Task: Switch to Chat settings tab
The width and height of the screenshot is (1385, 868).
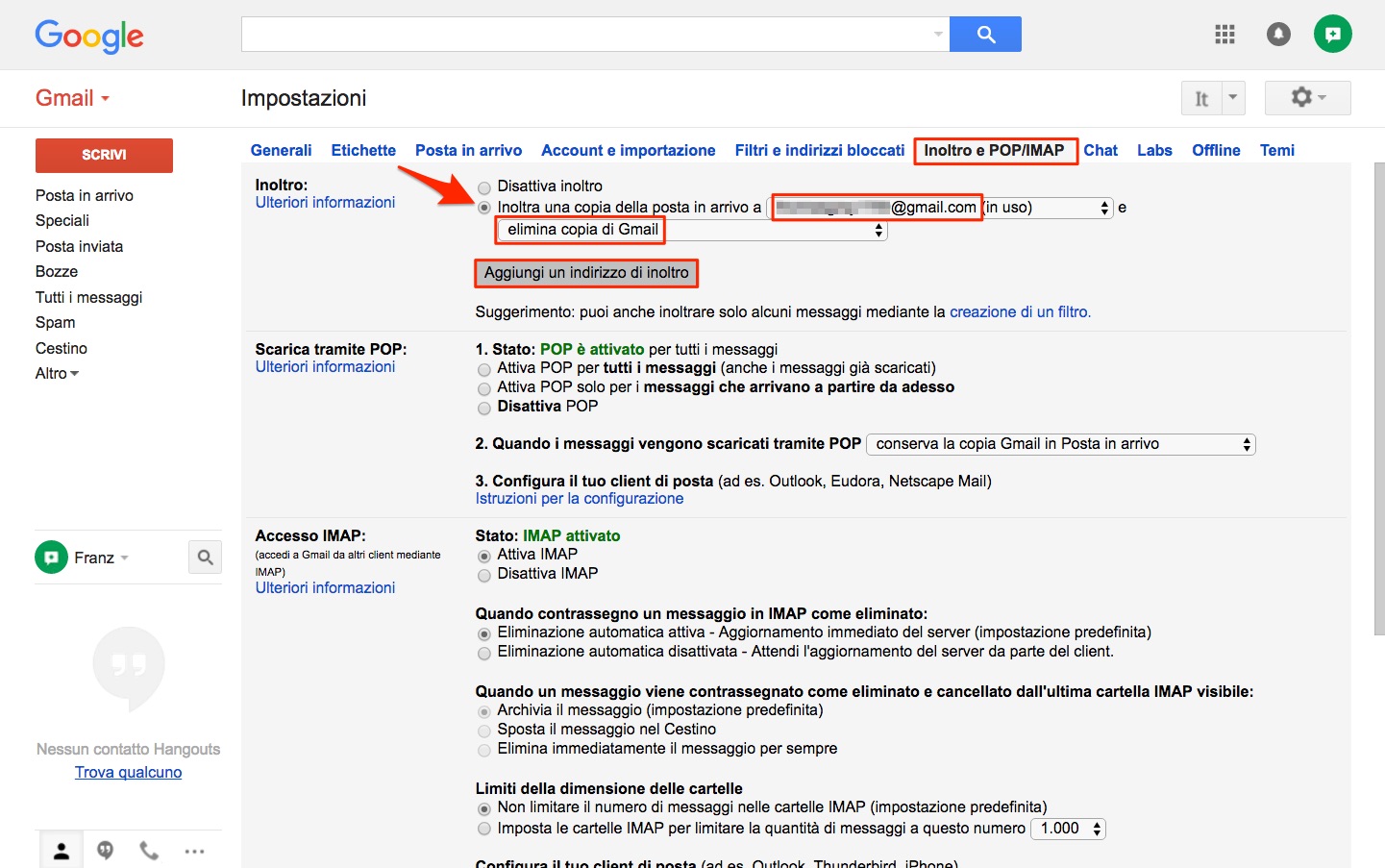Action: [1101, 150]
